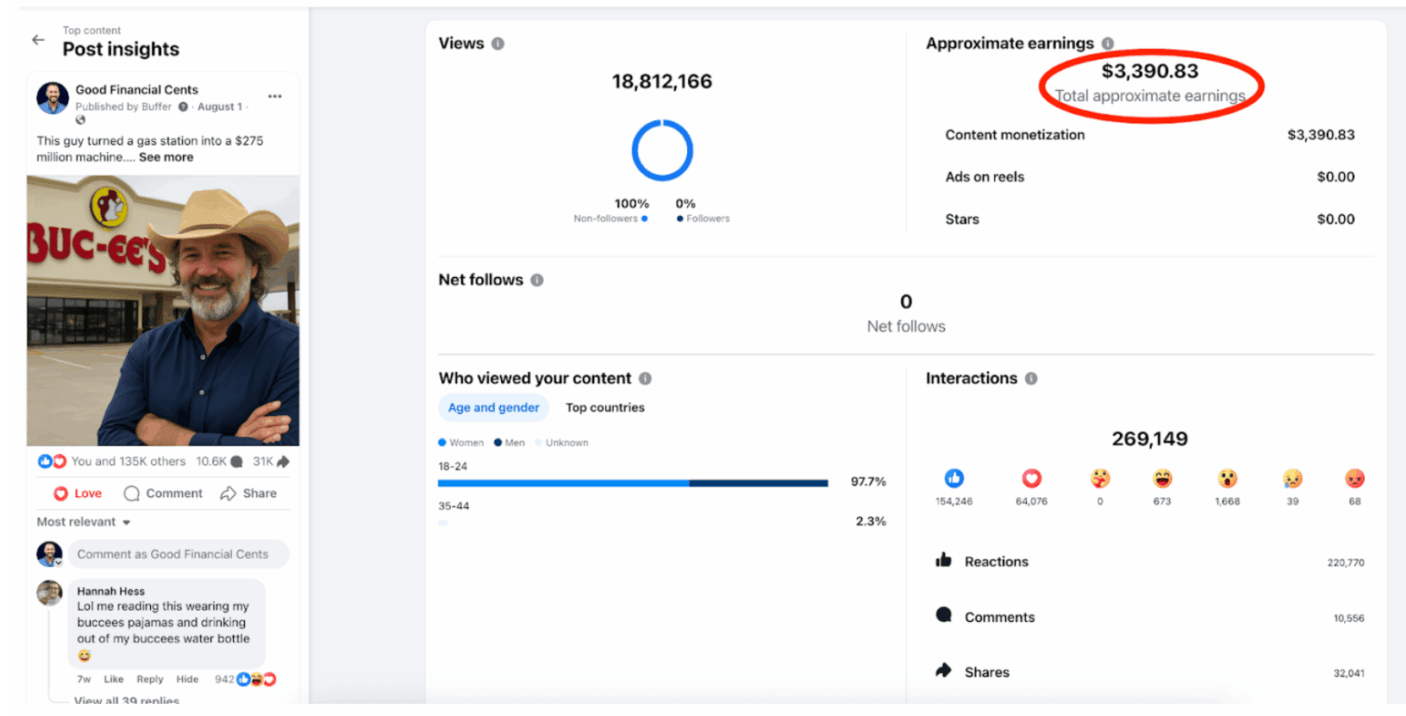Click info icon beside Approximate earnings

pos(1107,44)
